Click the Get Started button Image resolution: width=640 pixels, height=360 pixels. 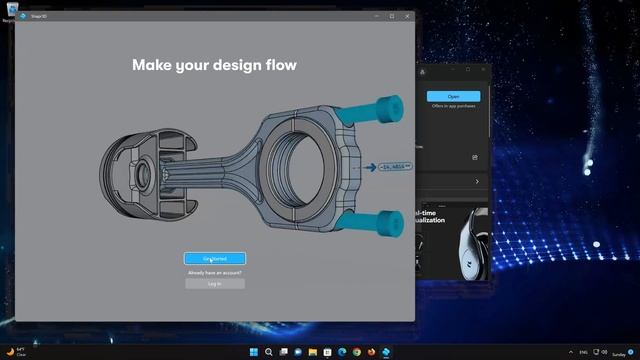pos(215,258)
